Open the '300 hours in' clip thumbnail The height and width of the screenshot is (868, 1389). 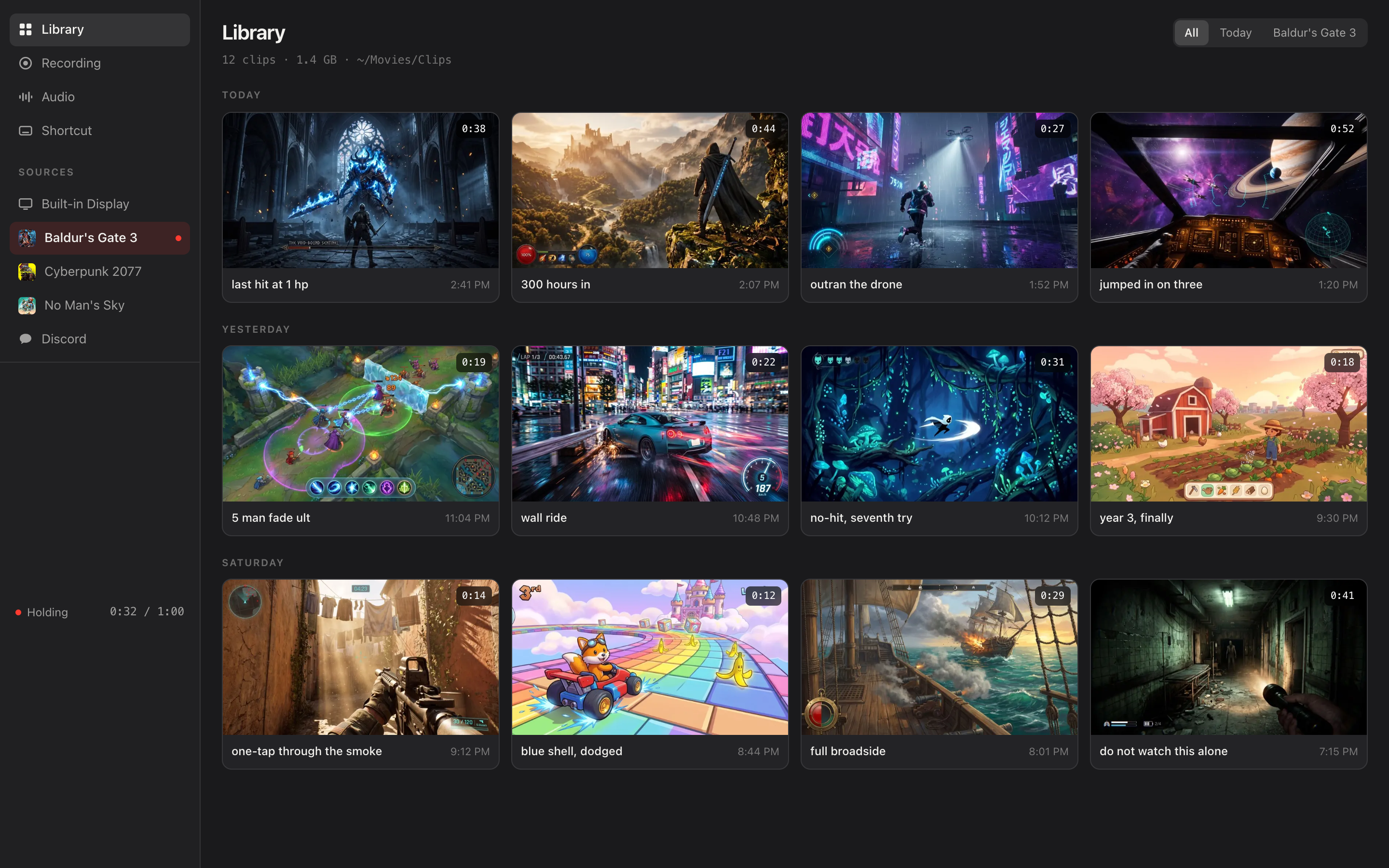click(650, 190)
